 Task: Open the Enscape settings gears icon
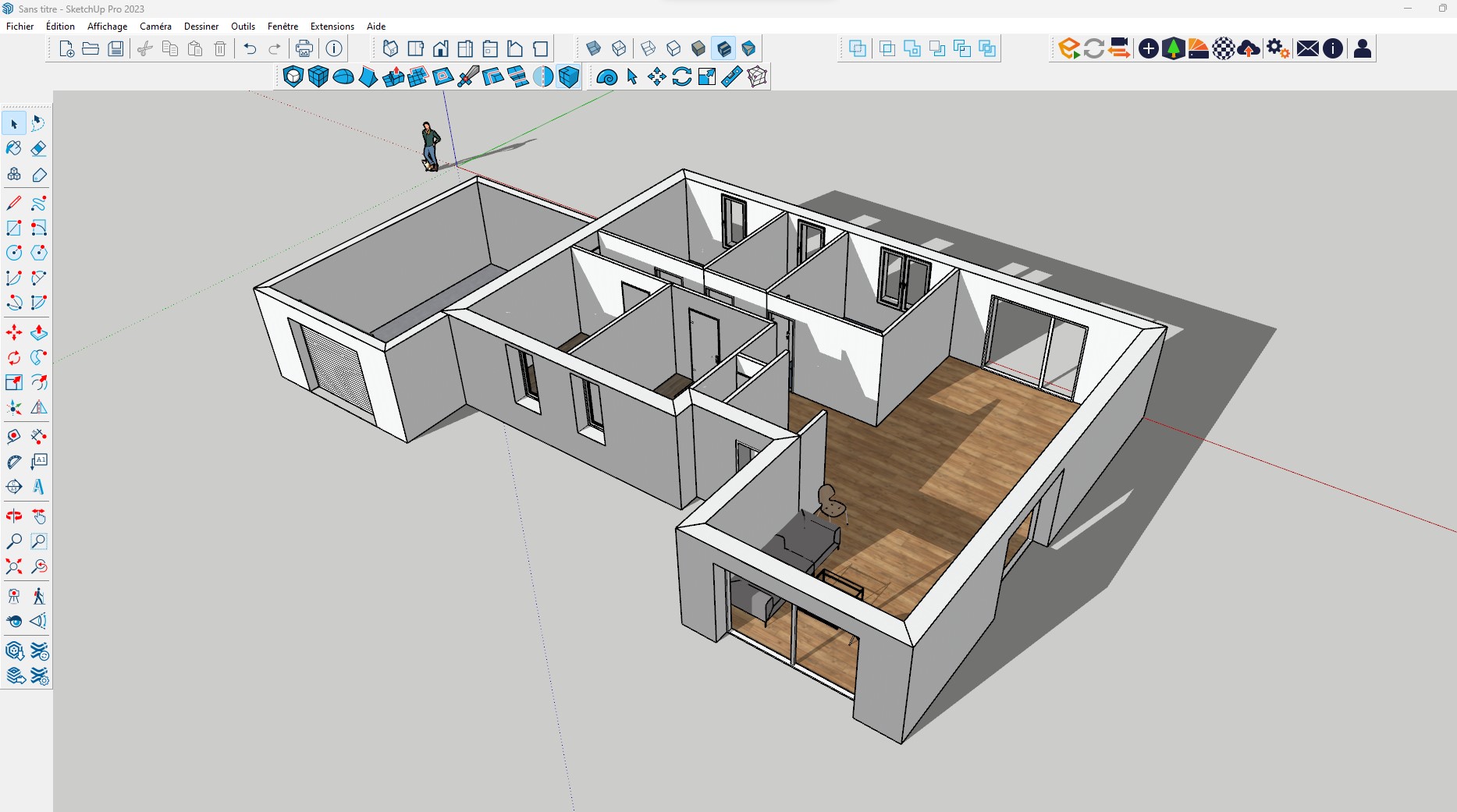pos(1278,48)
